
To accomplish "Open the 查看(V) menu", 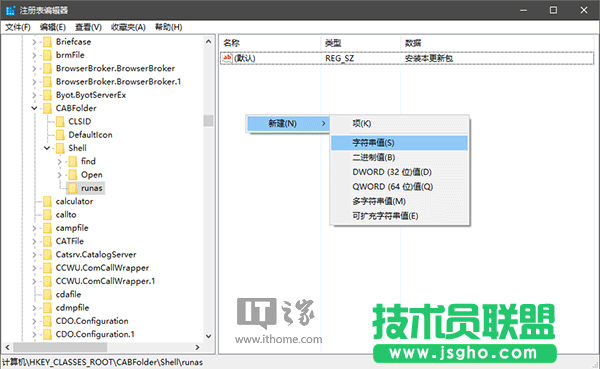I will (x=88, y=27).
